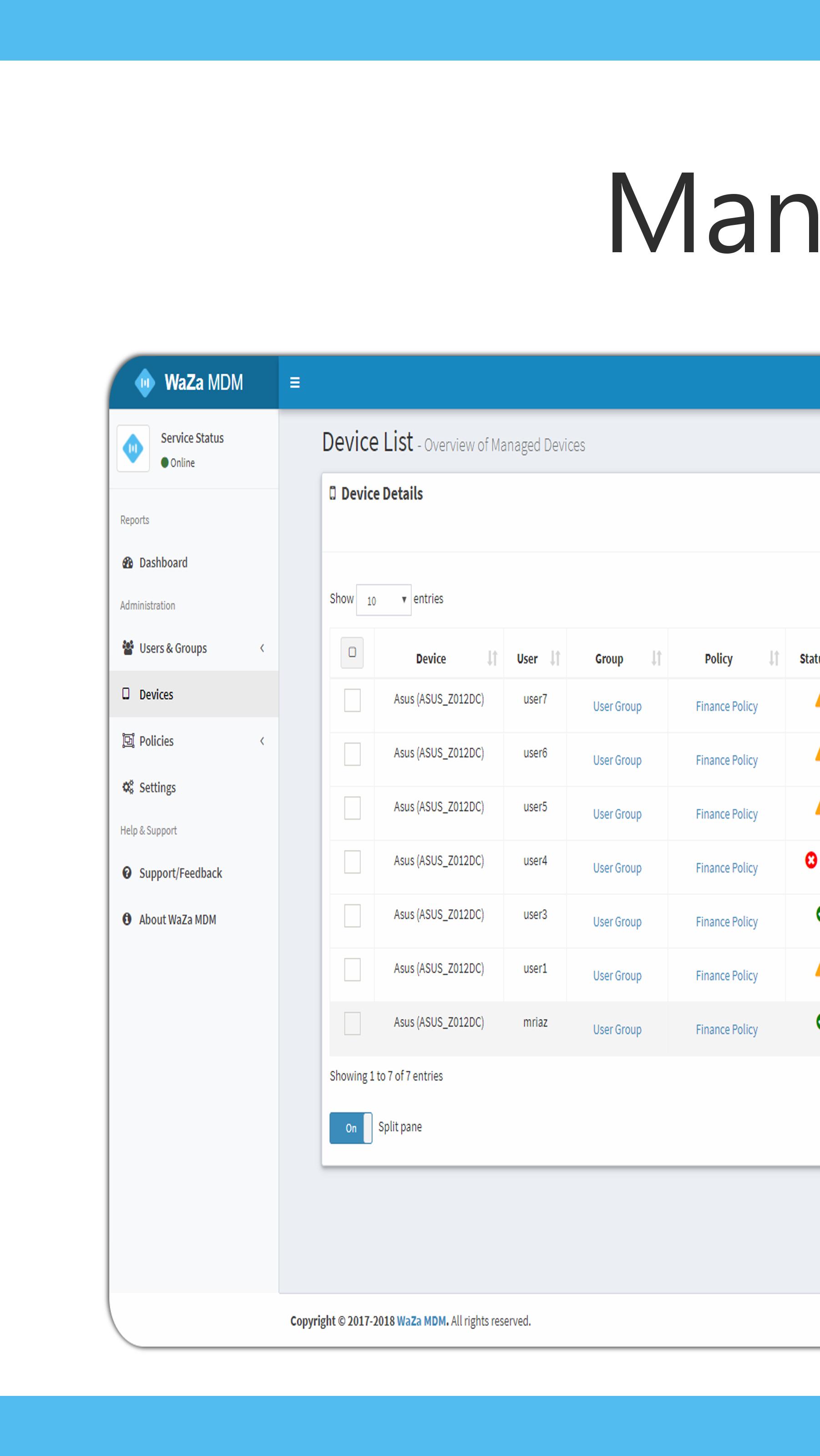The height and width of the screenshot is (1456, 820).
Task: Click the WaZa MDM logo icon
Action: click(x=145, y=382)
